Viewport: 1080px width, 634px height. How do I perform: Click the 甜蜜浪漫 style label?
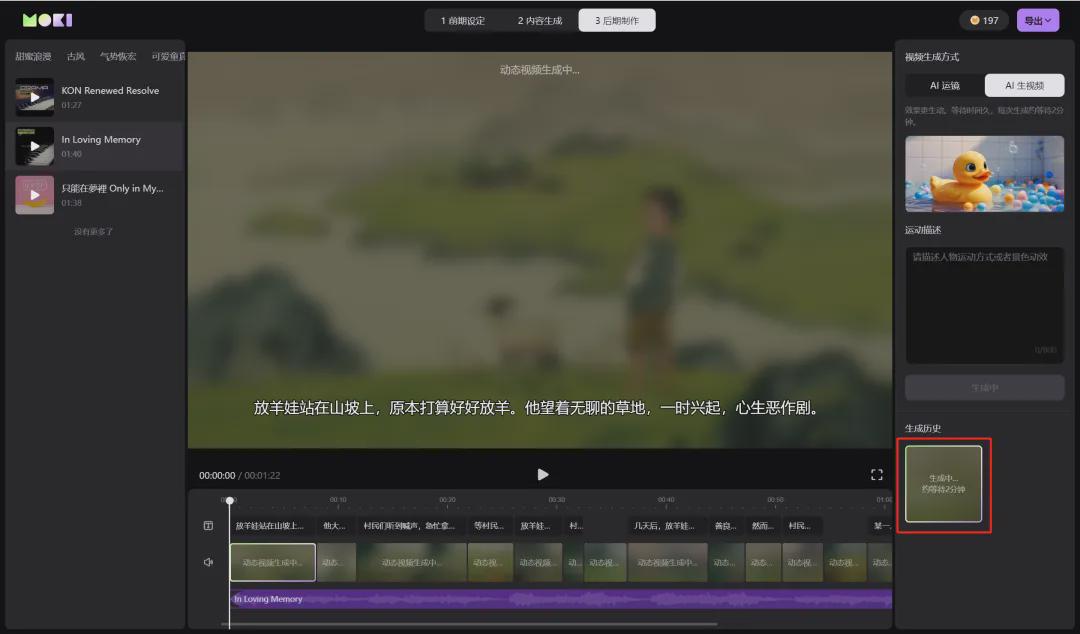tap(35, 56)
